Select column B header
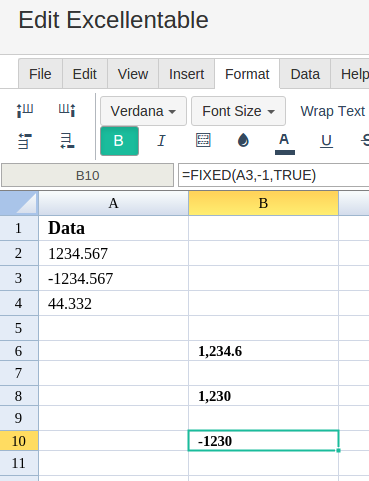This screenshot has height=481, width=369. pyautogui.click(x=263, y=203)
